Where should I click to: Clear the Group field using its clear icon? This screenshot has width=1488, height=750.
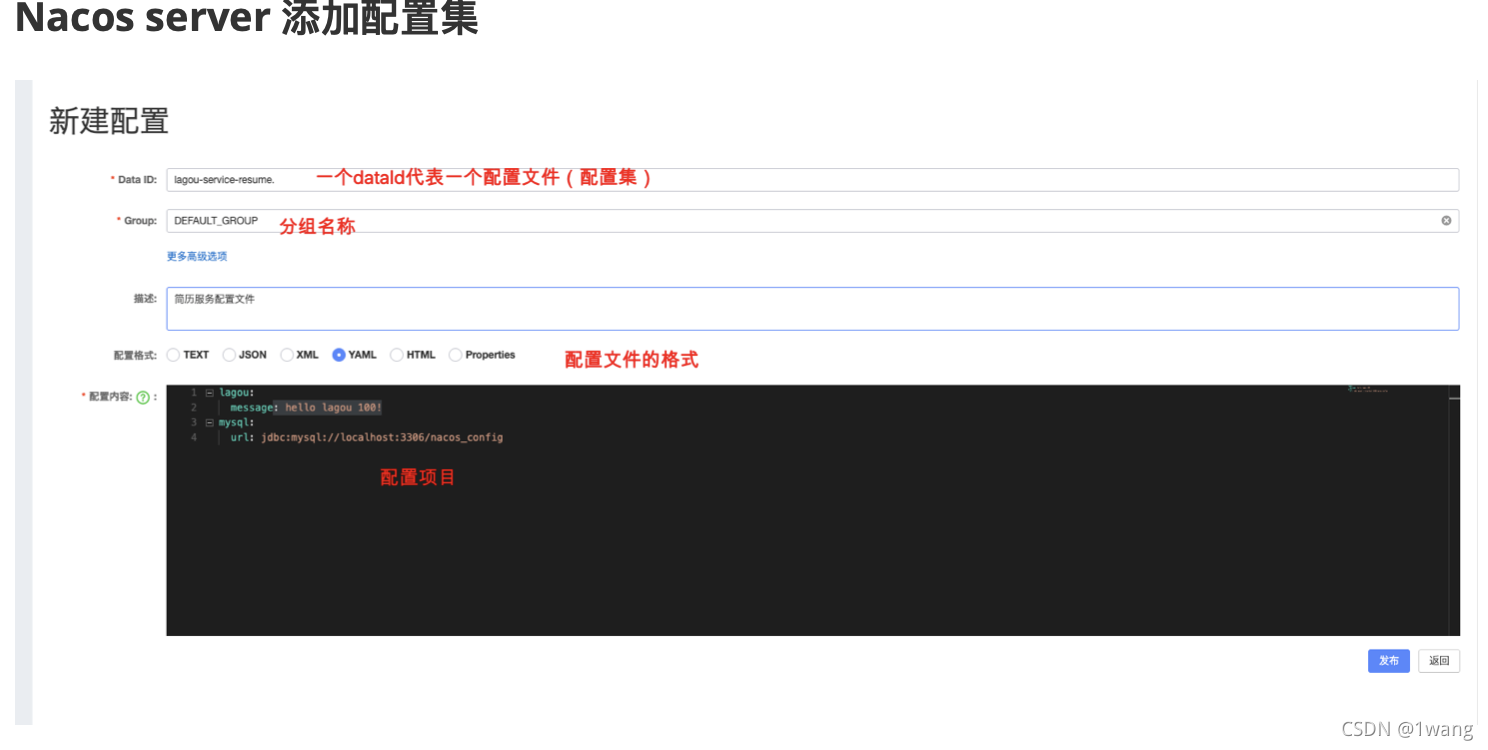click(1446, 221)
